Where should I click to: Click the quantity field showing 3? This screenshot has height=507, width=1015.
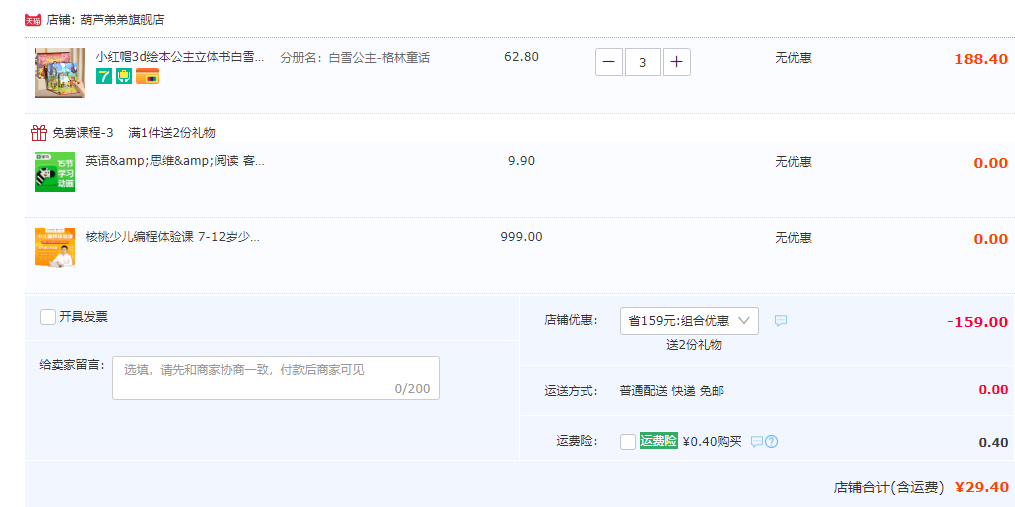tap(643, 62)
